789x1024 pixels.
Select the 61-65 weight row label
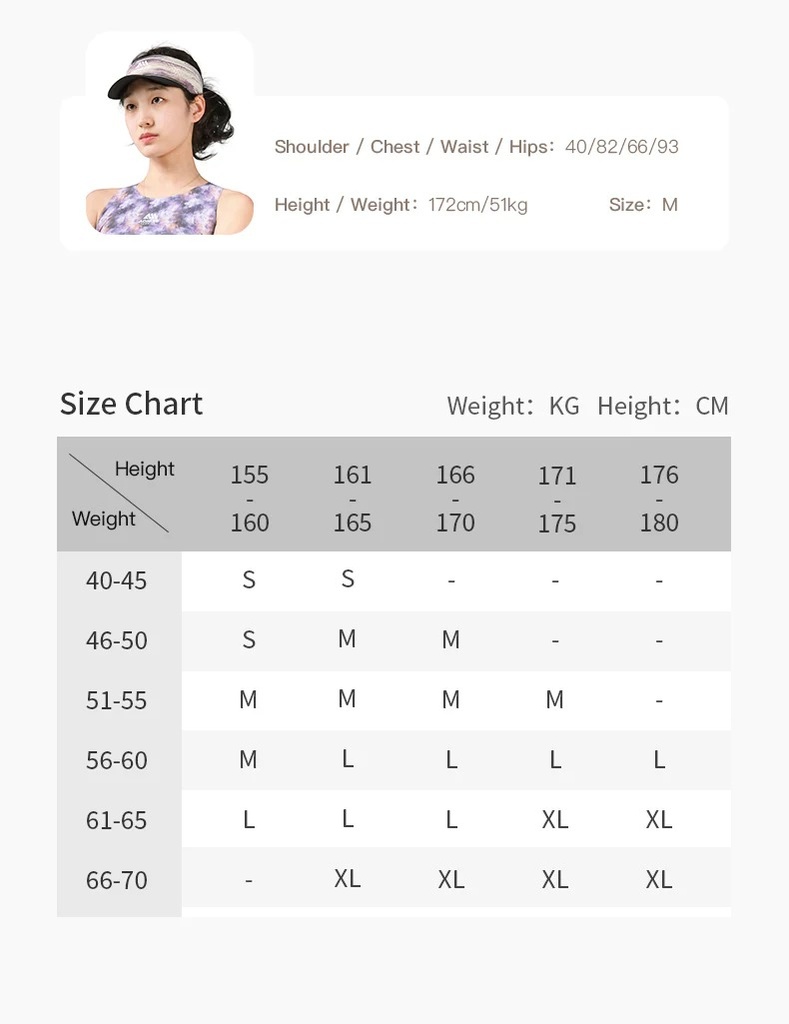[117, 821]
